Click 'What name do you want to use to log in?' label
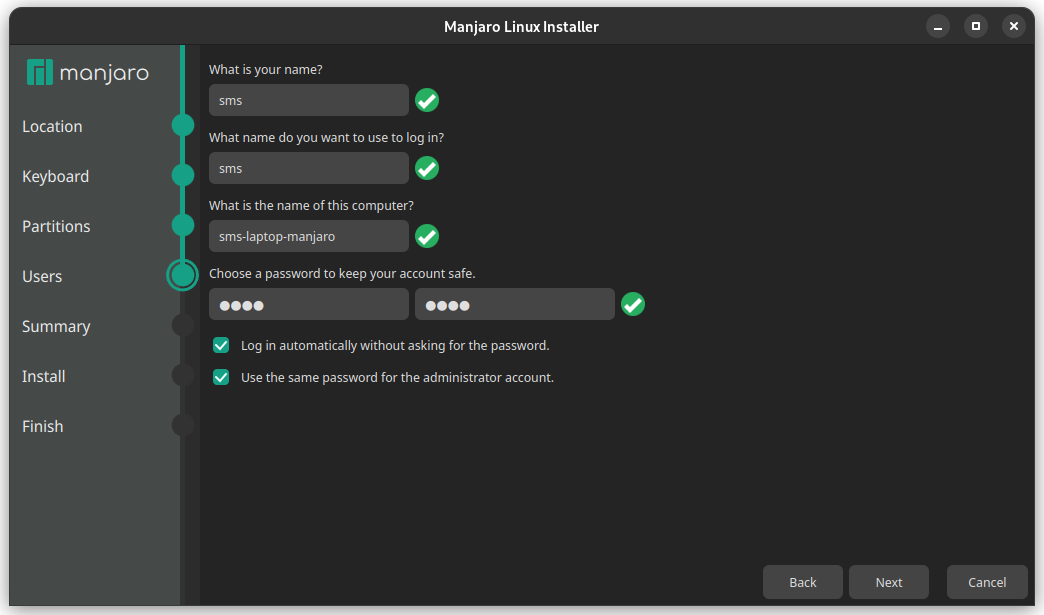The height and width of the screenshot is (615, 1044). point(326,138)
